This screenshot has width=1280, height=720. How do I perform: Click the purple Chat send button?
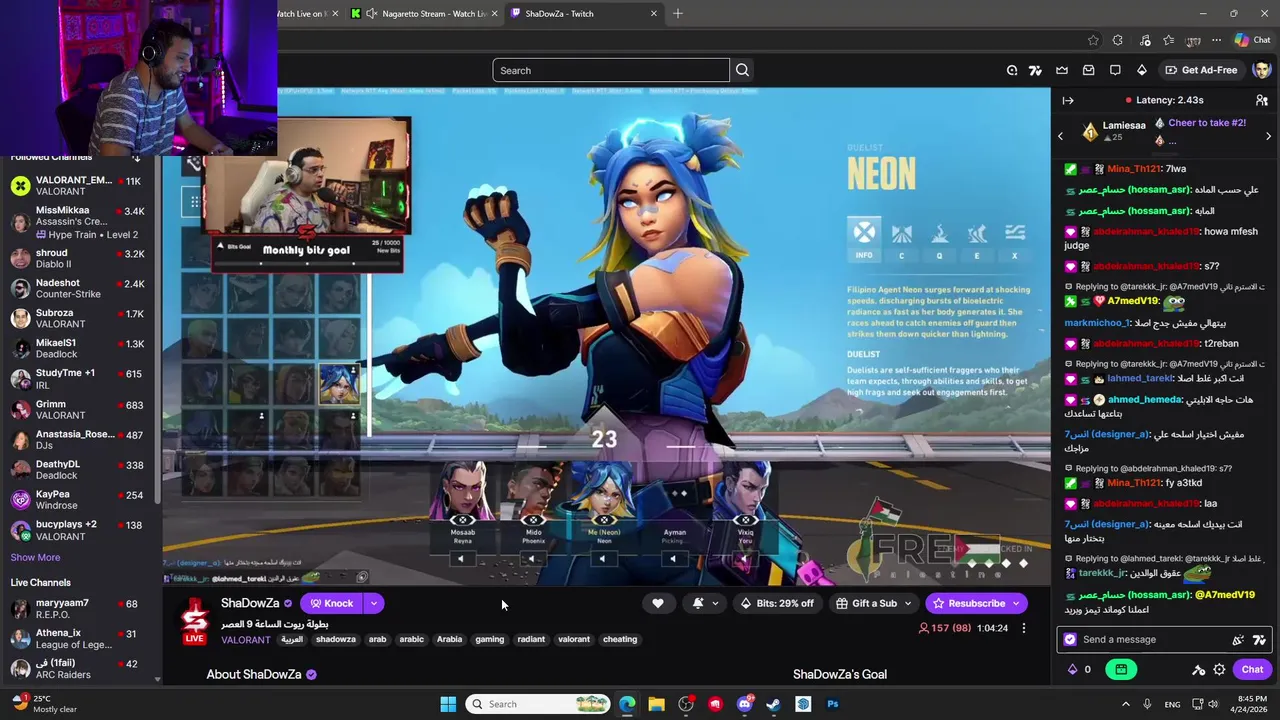(1253, 670)
